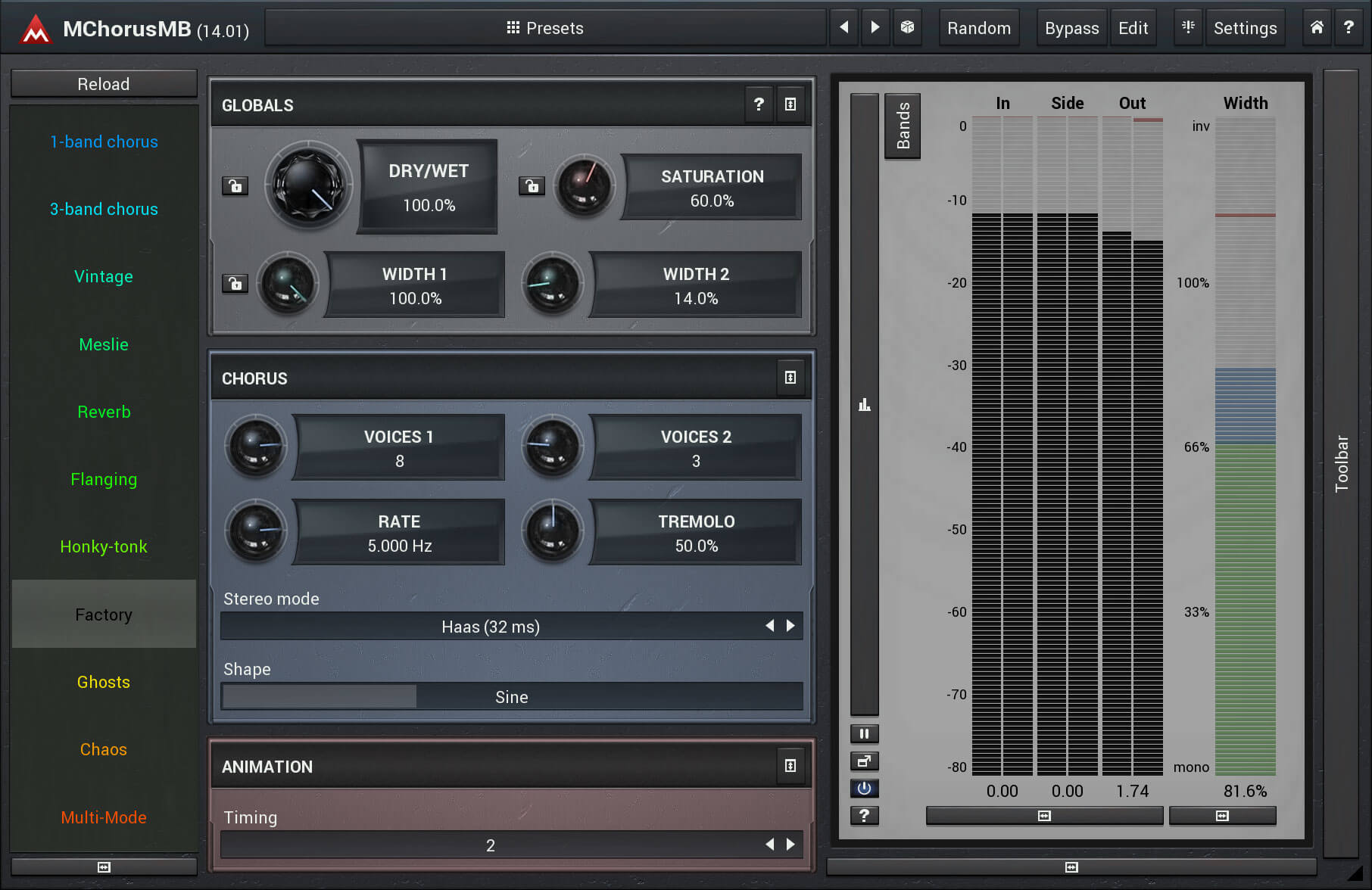Open the GLOBALS panel help icon
Screen dimensions: 1372x890
point(759,104)
